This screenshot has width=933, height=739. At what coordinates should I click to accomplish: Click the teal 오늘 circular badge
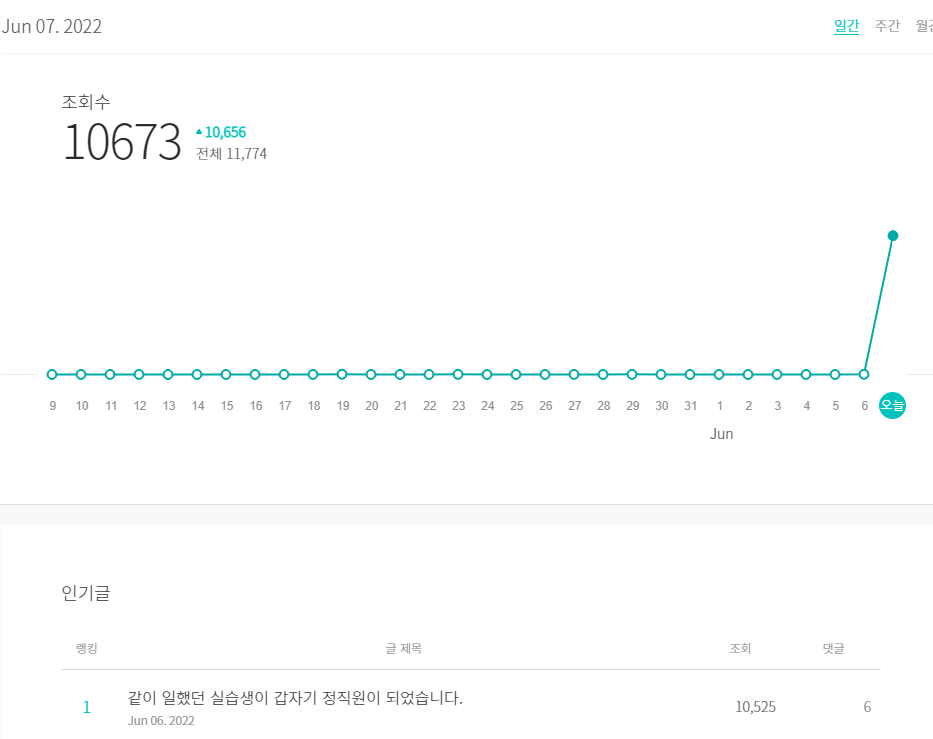point(892,404)
